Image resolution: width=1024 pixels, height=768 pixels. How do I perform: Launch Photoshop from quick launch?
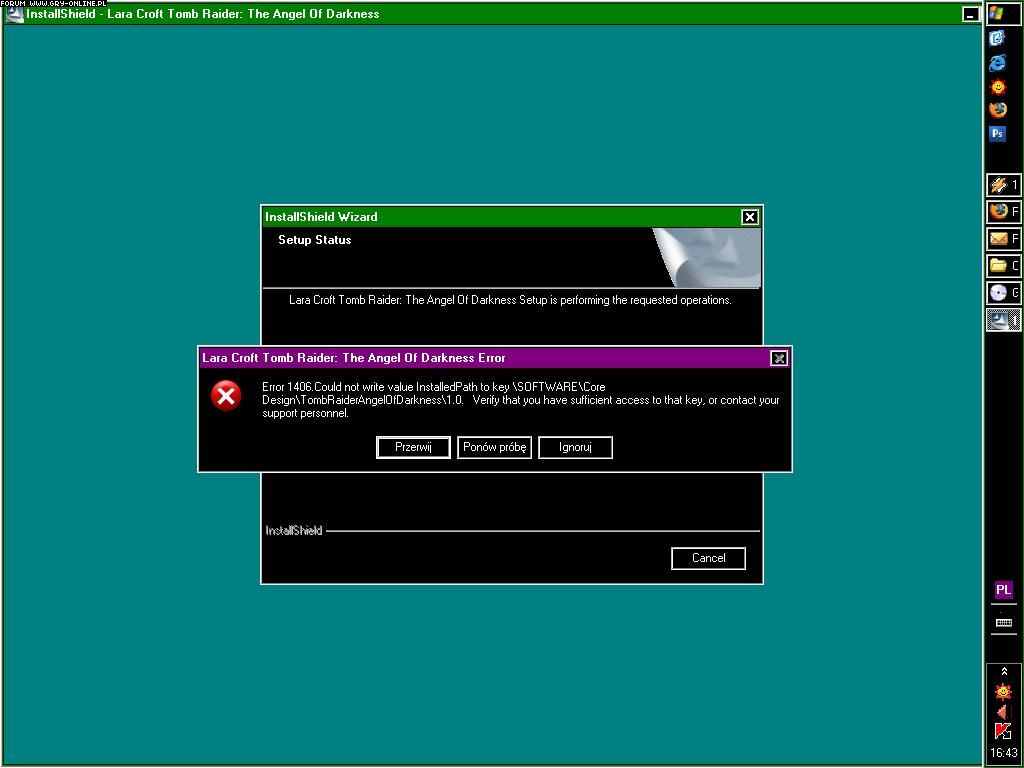997,134
